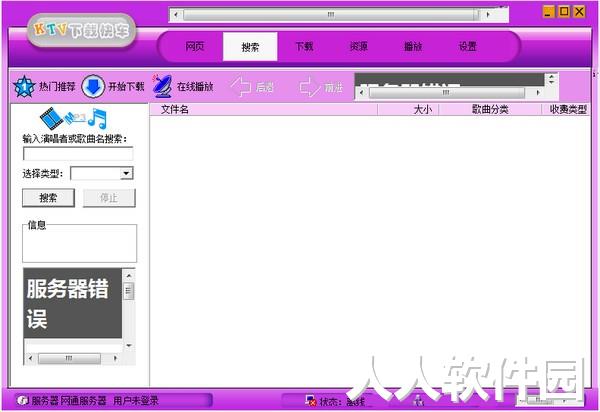600x412 pixels.
Task: Go forward with the 前进 arrow
Action: 310,87
